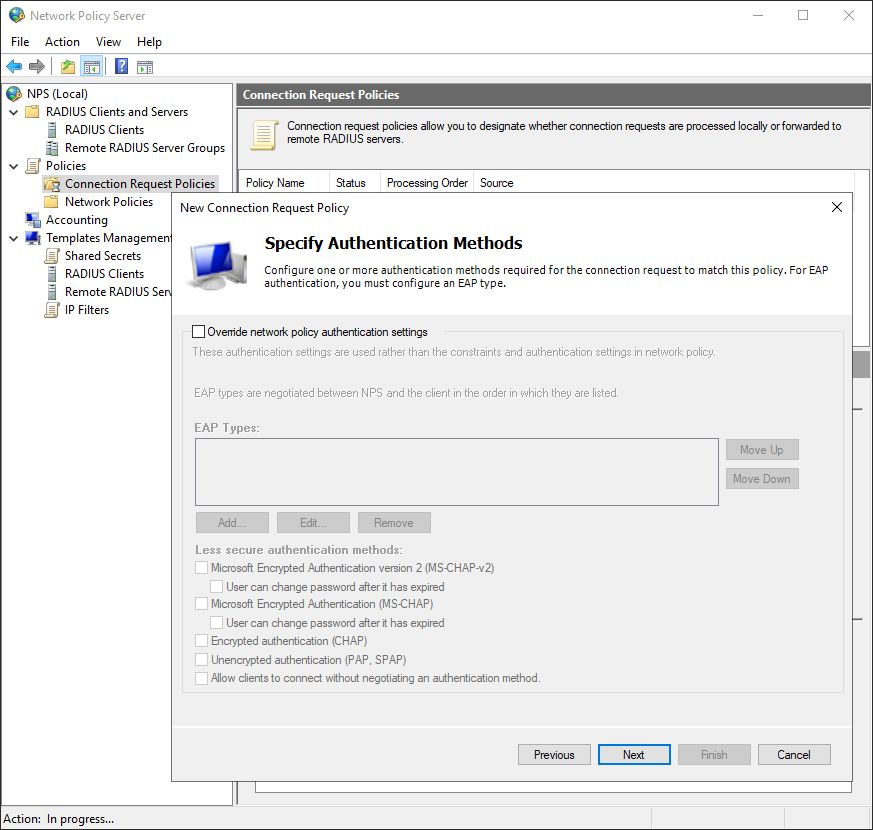Select IP Filters in the tree
873x830 pixels.
(x=87, y=310)
